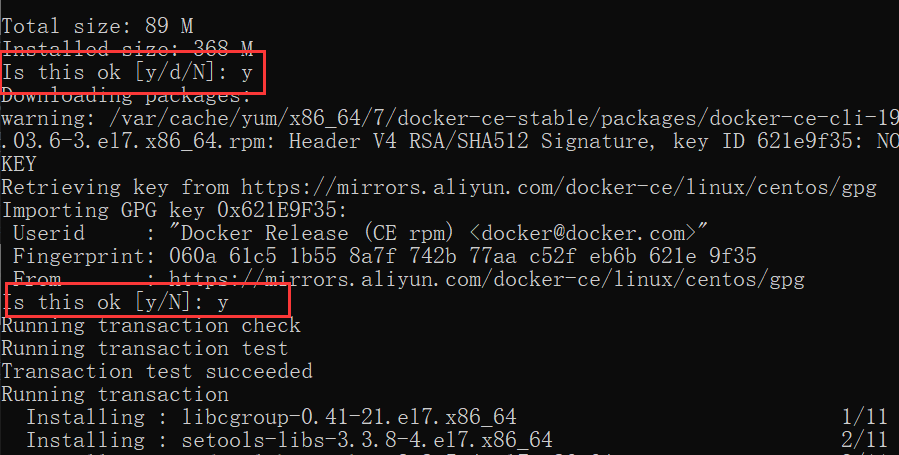The width and height of the screenshot is (899, 455).
Task: Click the 'Transaction test succeeded' line
Action: coord(156,371)
